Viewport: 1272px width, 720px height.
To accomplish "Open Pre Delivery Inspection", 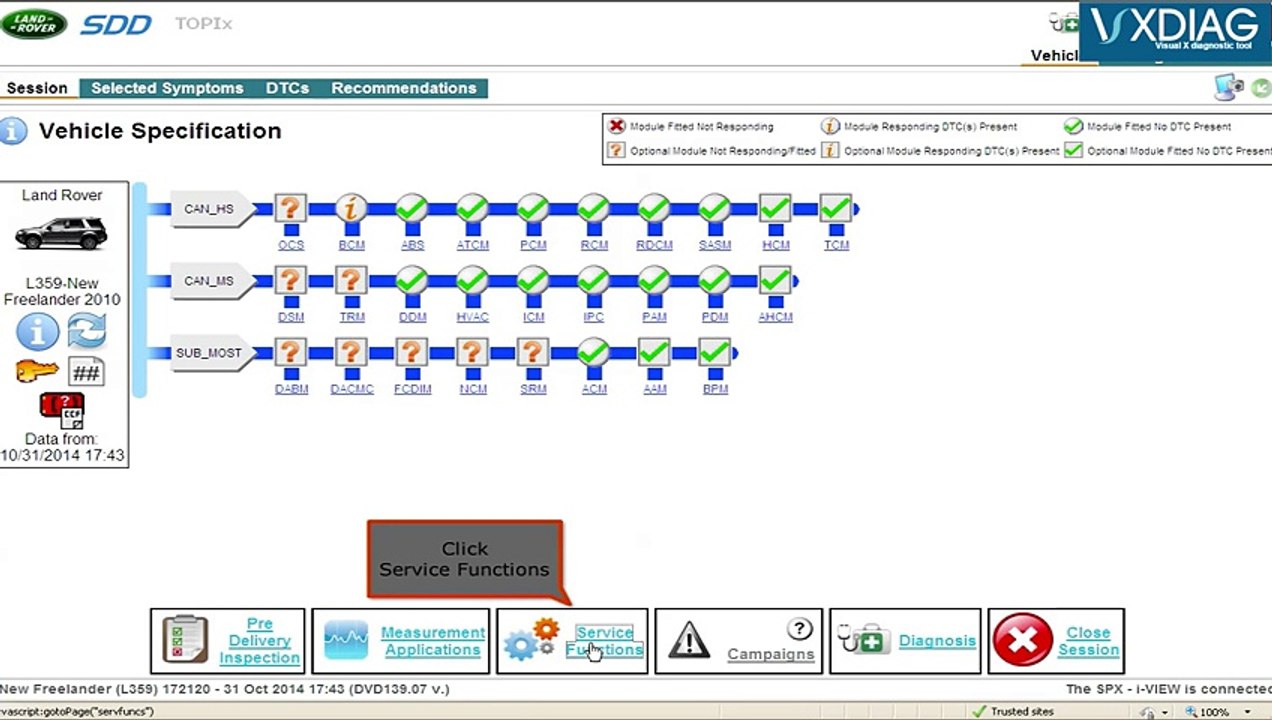I will pos(228,641).
